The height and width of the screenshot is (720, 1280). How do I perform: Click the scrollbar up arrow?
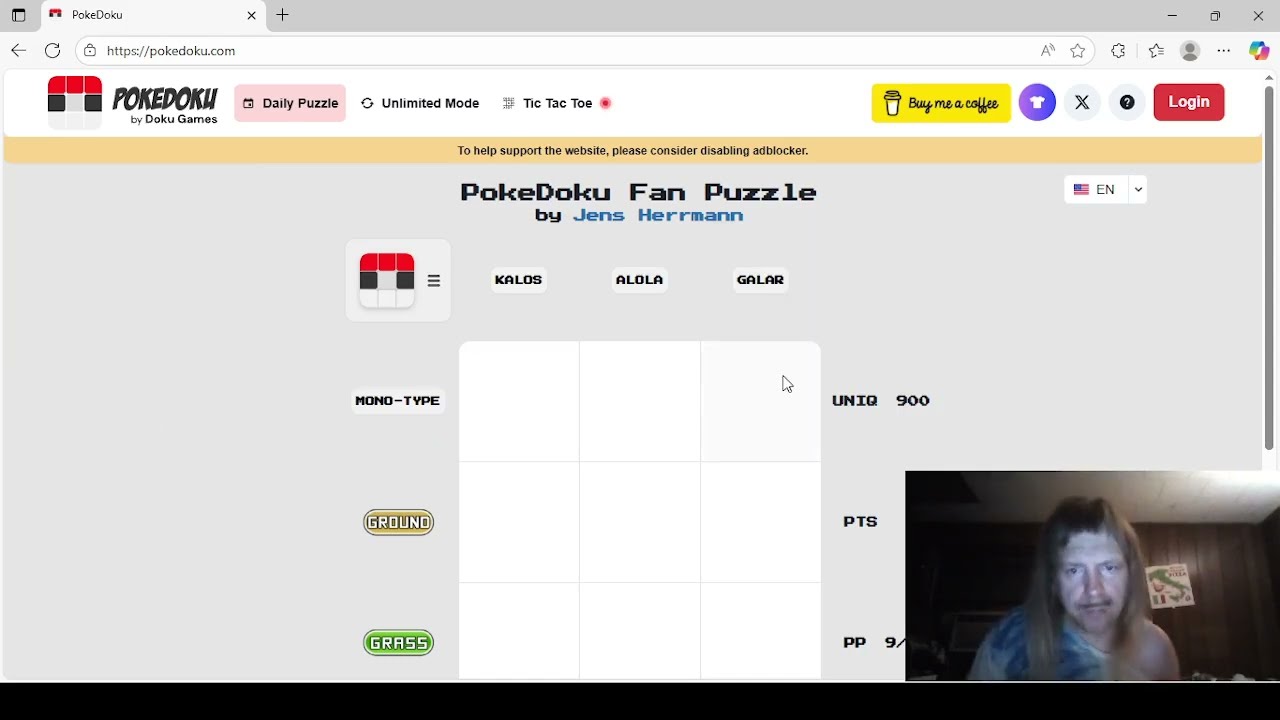tap(1270, 77)
